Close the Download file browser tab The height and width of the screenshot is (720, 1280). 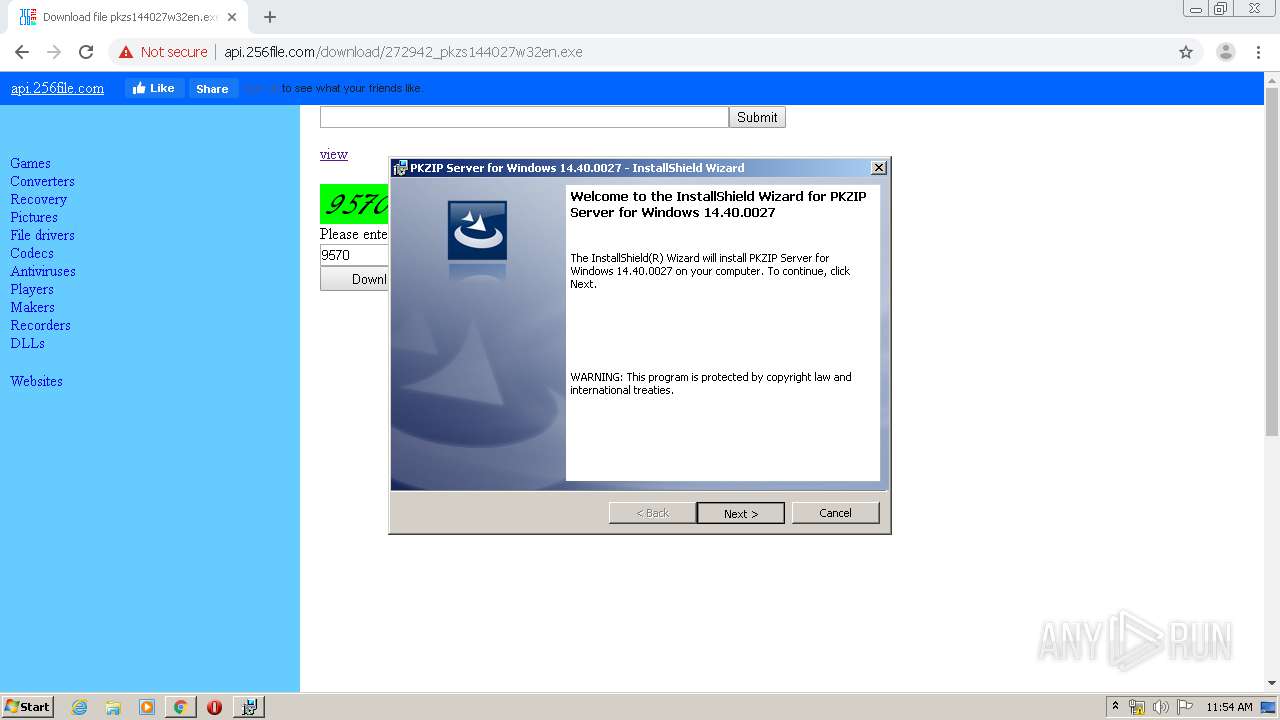232,17
